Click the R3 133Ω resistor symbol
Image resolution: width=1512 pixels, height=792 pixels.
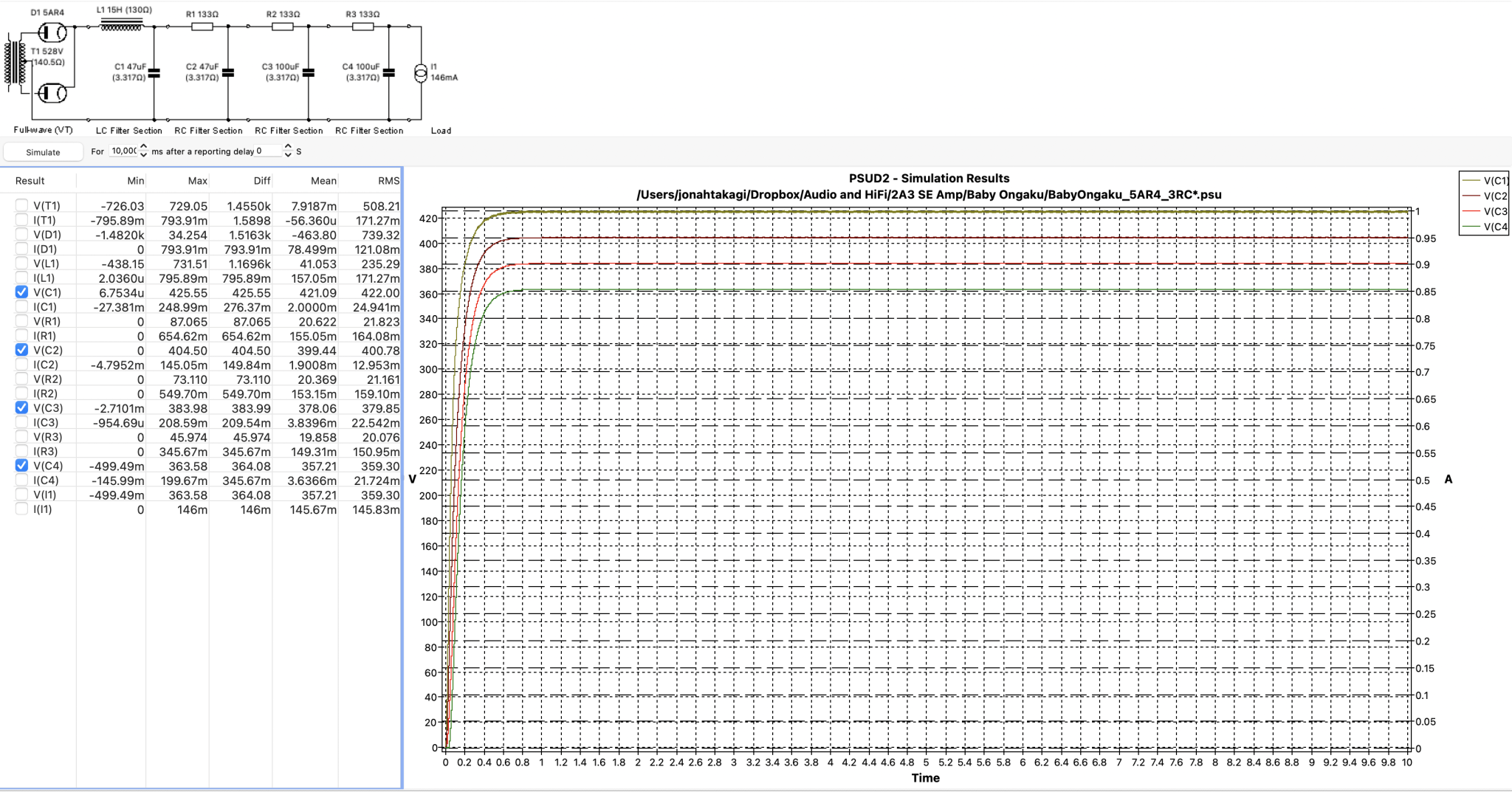pyautogui.click(x=362, y=27)
